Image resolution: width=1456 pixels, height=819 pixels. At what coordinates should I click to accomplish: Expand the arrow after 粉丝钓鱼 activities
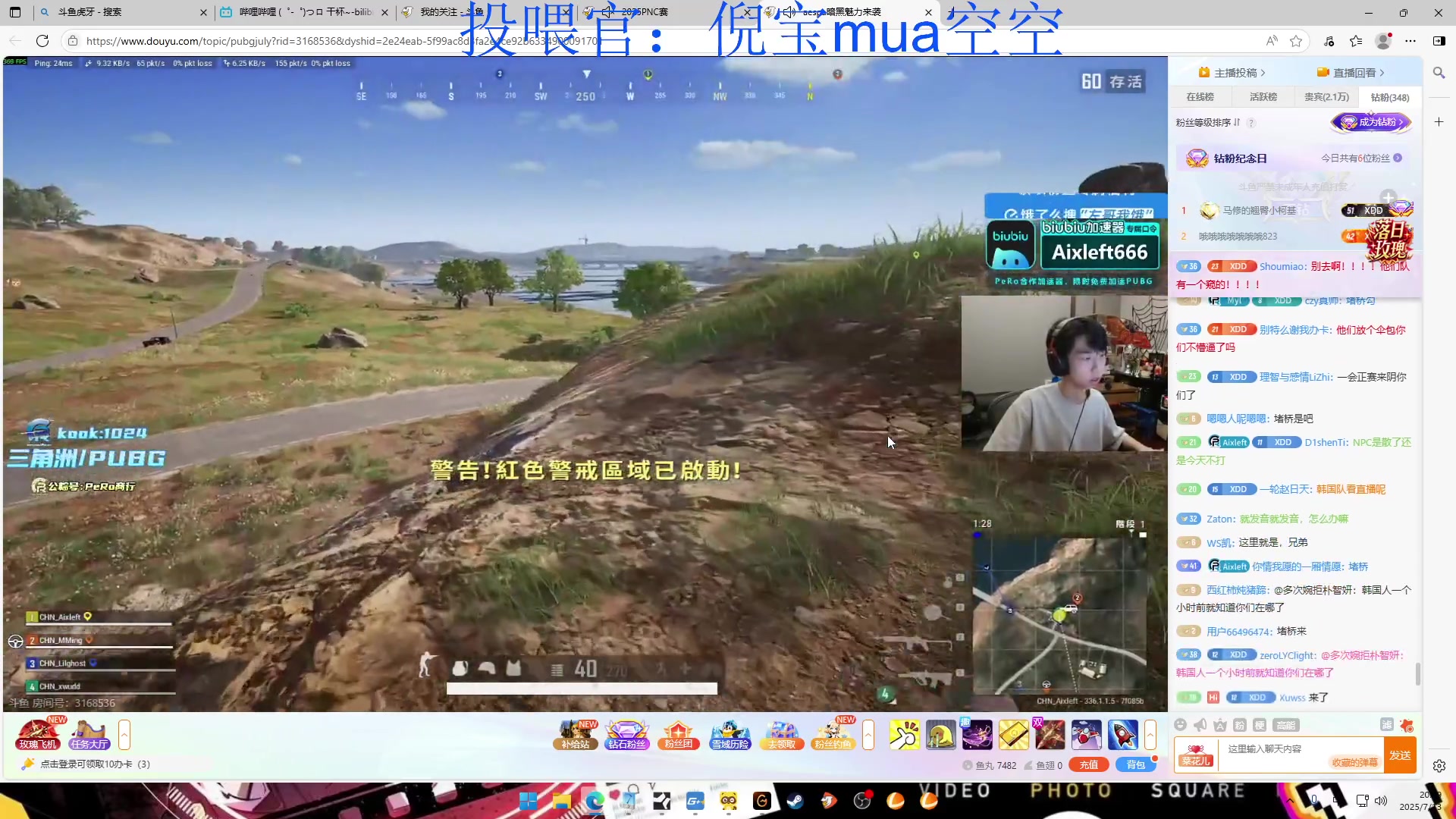pyautogui.click(x=868, y=734)
